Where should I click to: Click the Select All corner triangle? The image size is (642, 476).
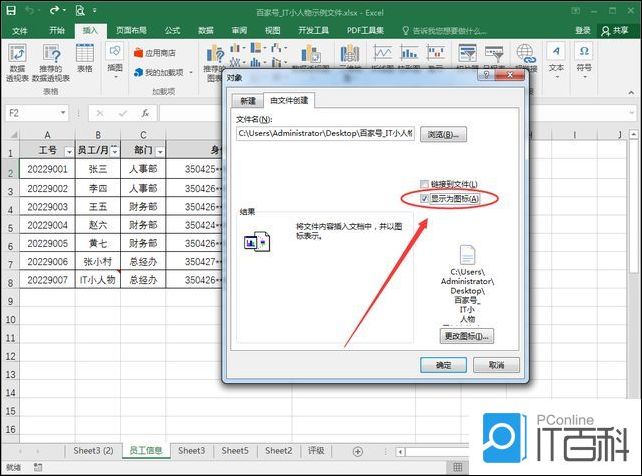pos(12,134)
